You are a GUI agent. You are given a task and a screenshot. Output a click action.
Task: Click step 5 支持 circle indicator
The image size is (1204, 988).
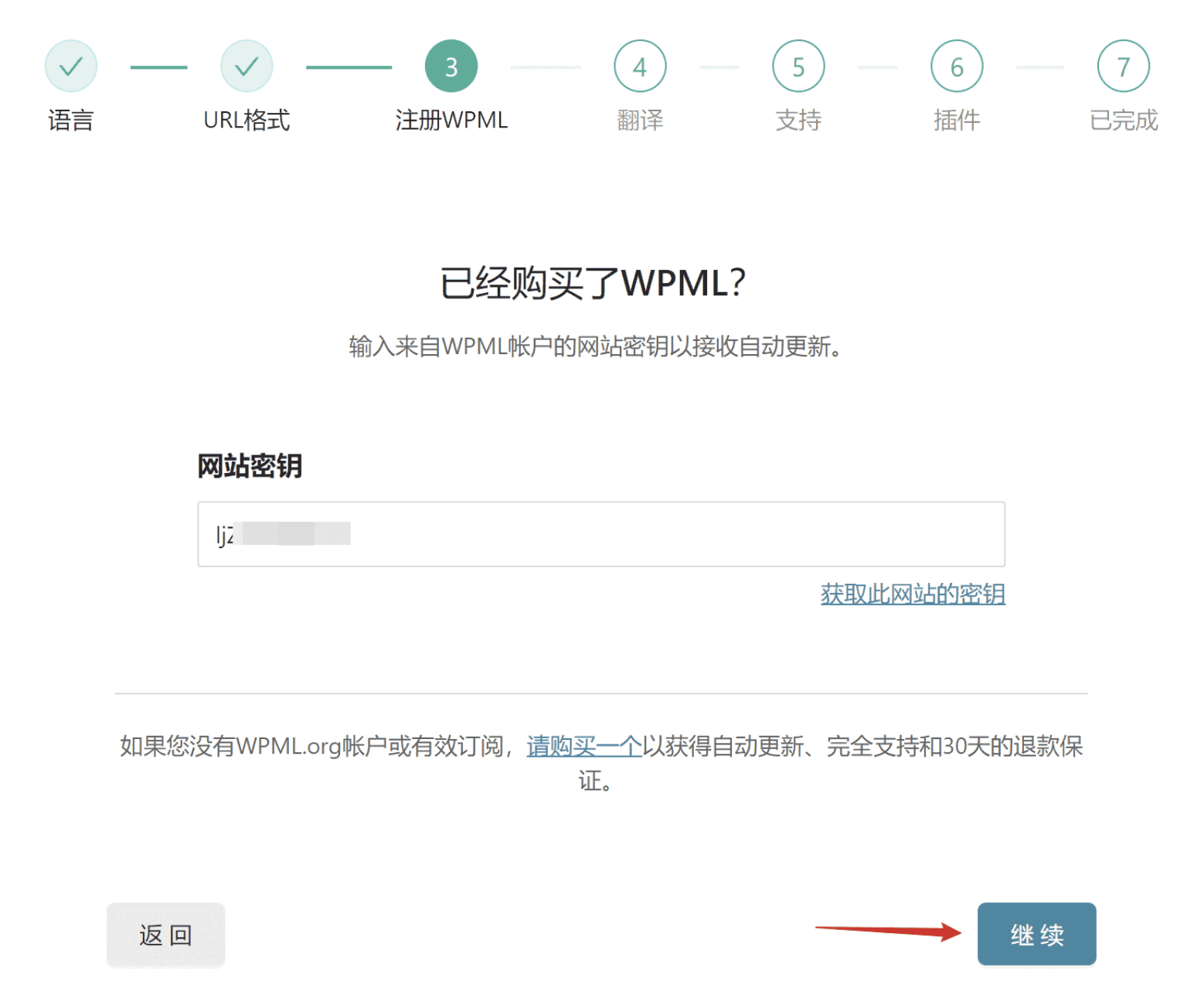pyautogui.click(x=798, y=66)
